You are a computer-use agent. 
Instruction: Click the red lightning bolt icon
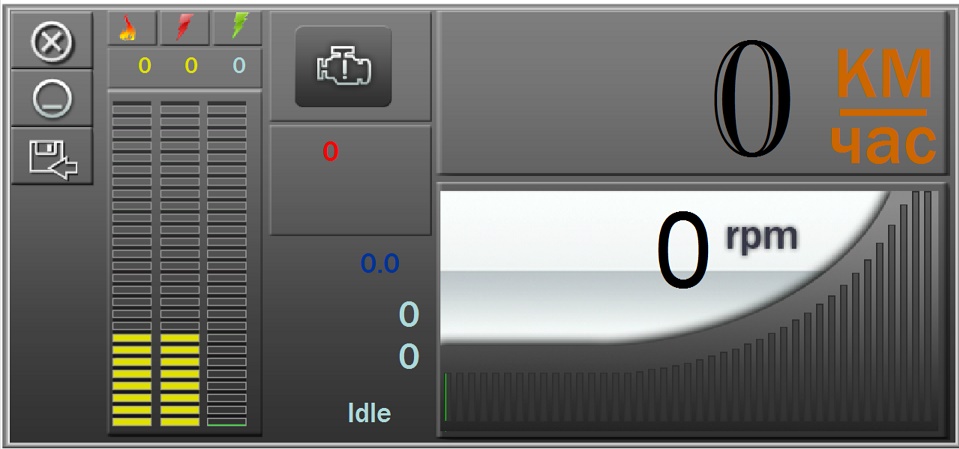click(185, 28)
